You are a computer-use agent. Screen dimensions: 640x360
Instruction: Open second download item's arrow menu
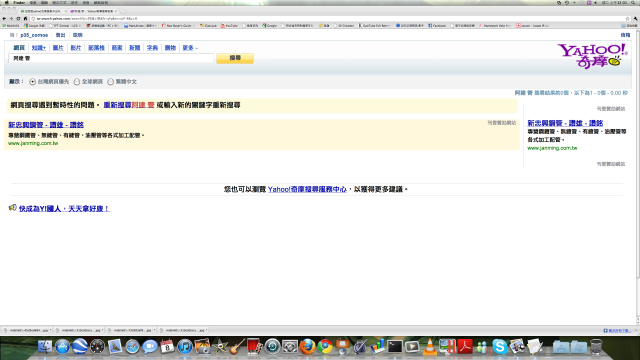(102, 330)
